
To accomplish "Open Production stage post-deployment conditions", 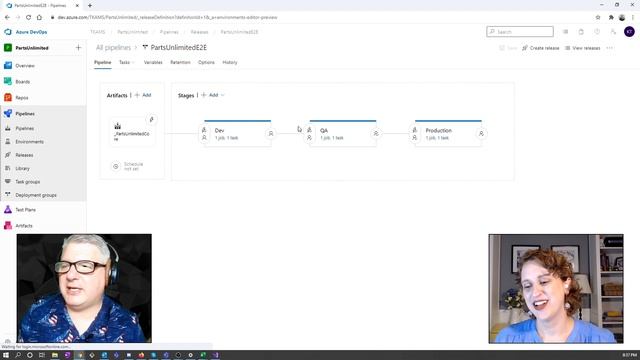I will [x=481, y=133].
